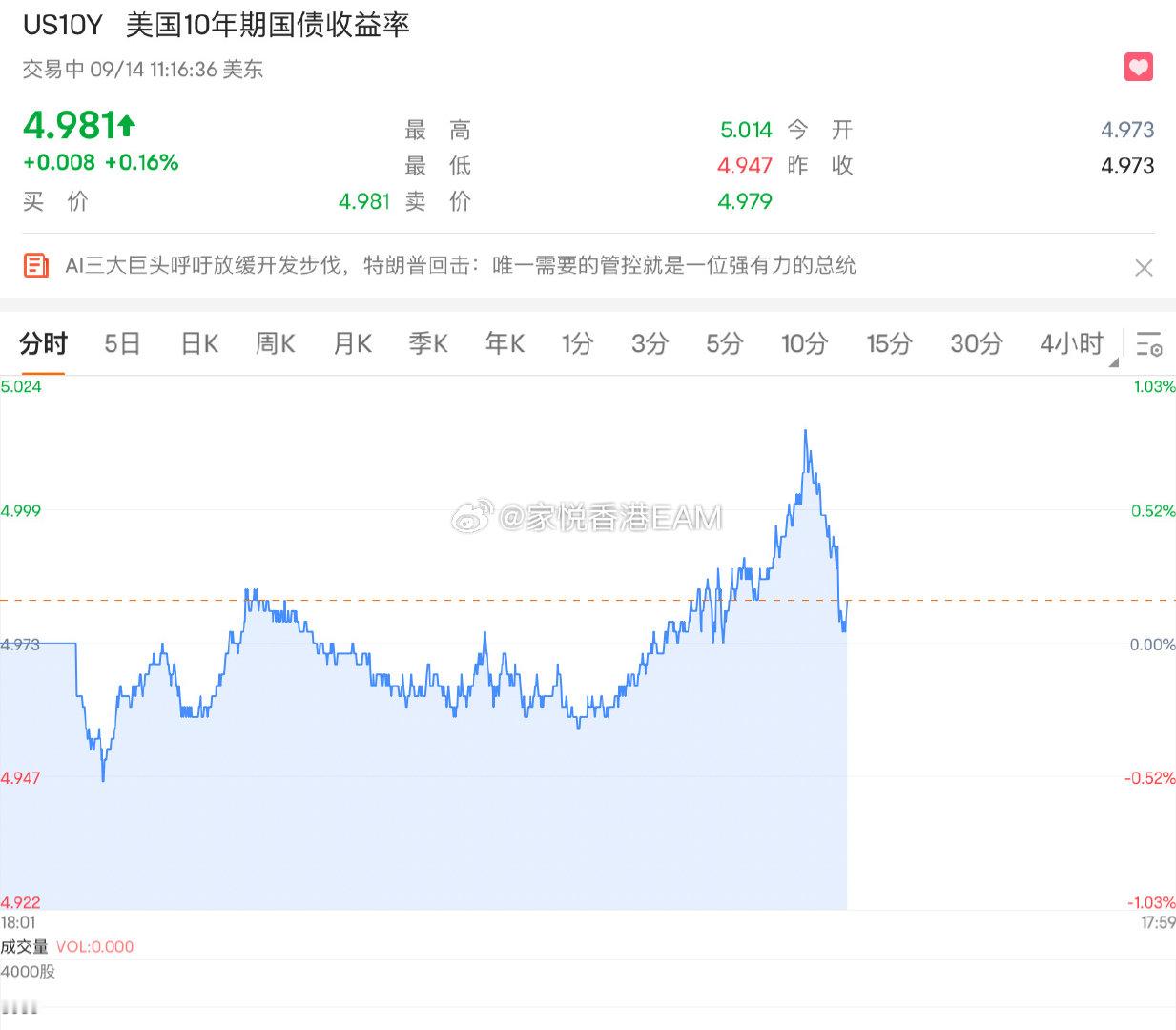The height and width of the screenshot is (1030, 1176).
Task: Read the AI三大巨头 news headline
Action: click(461, 265)
